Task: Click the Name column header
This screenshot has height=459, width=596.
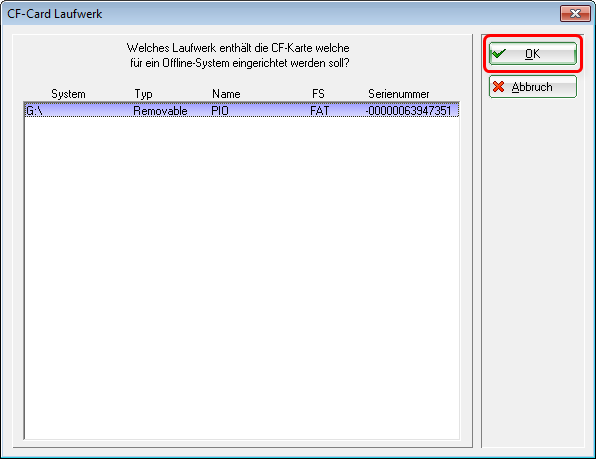Action: click(x=226, y=94)
